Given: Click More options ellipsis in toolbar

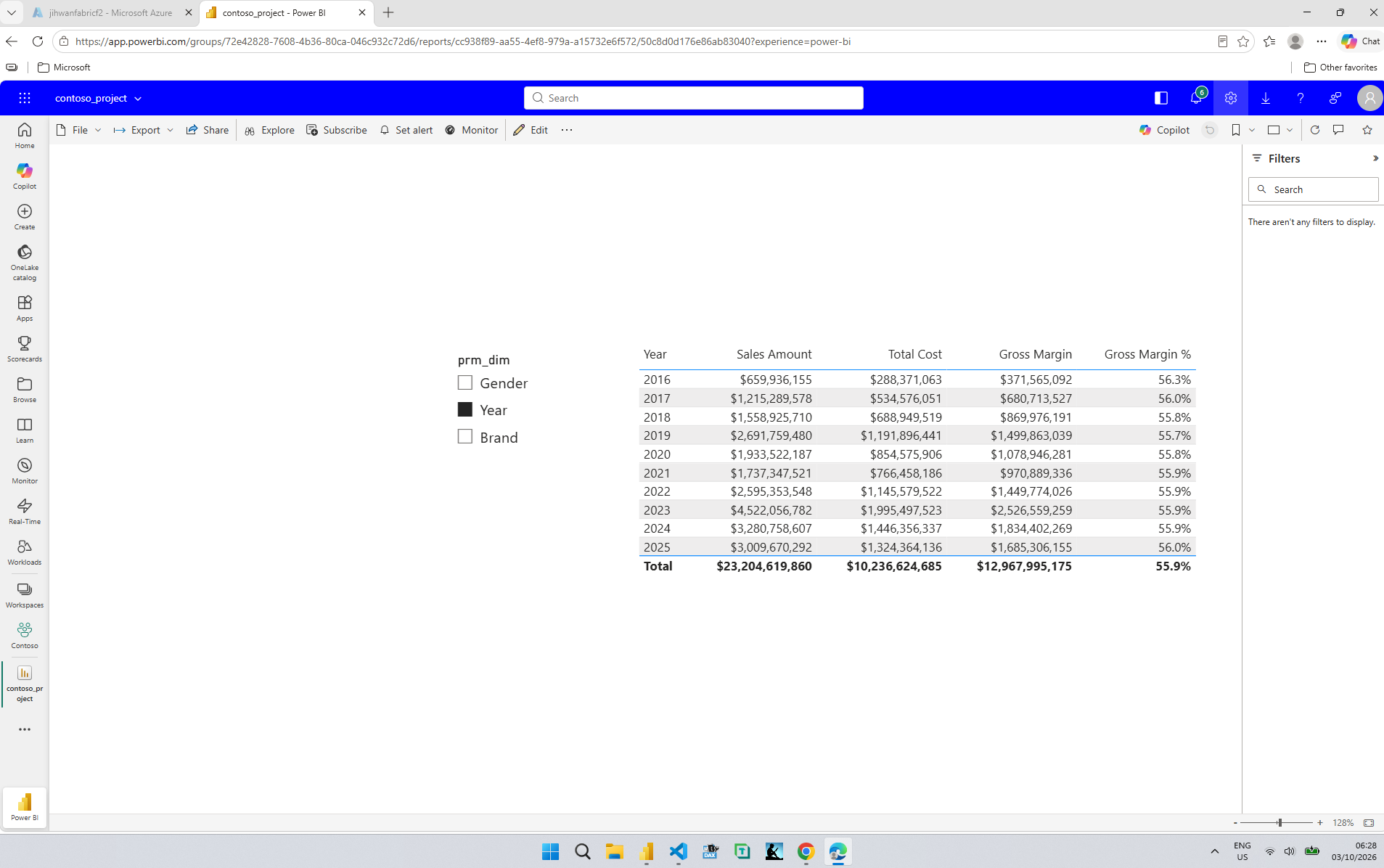Looking at the screenshot, I should [x=567, y=130].
